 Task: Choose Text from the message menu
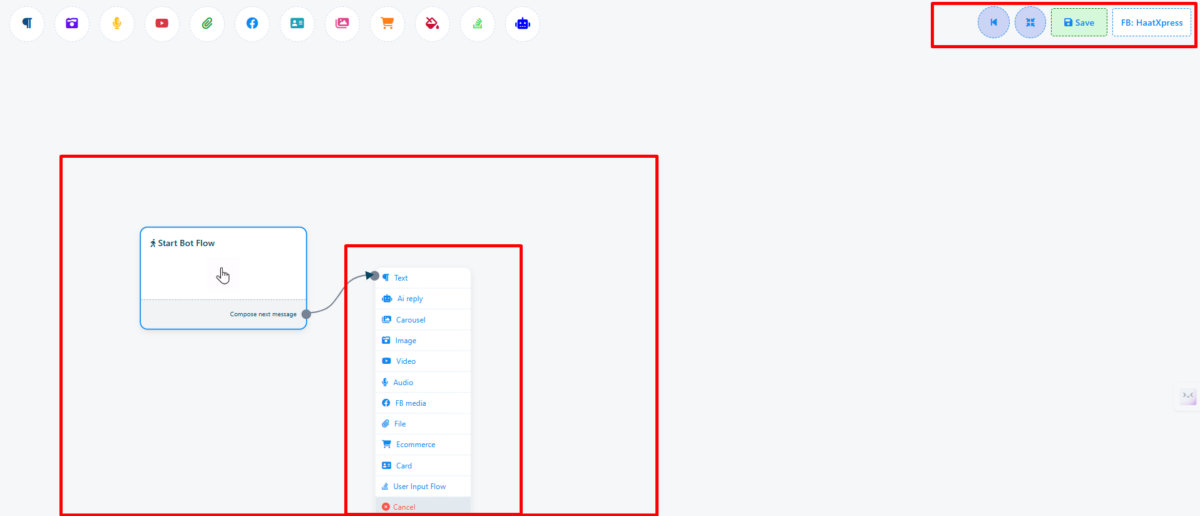pyautogui.click(x=422, y=277)
